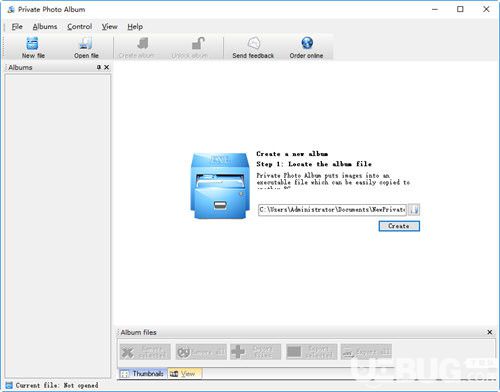The image size is (500, 392).
Task: Click the Order online globe icon
Action: tap(307, 43)
